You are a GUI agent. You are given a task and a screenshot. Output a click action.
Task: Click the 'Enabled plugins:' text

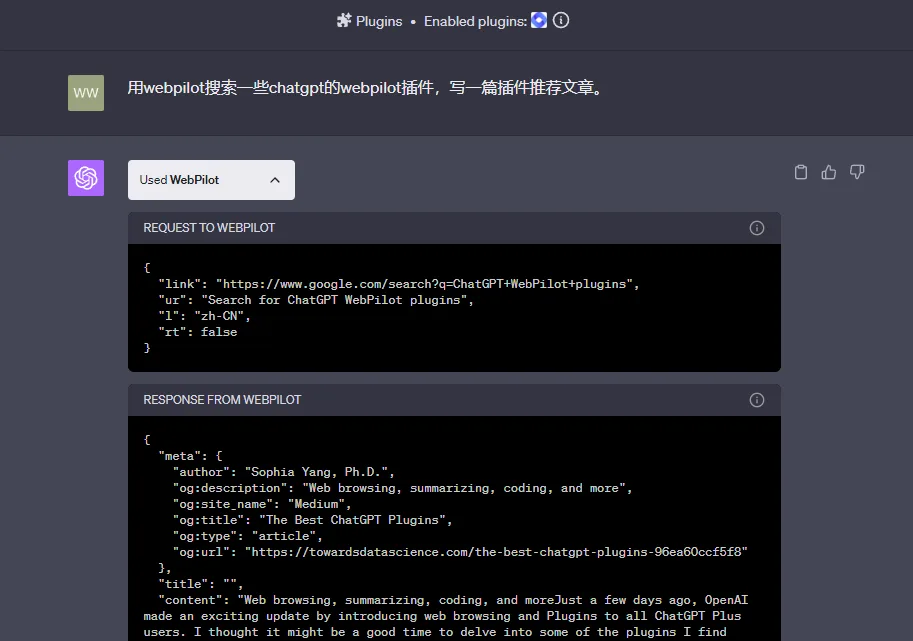[475, 22]
